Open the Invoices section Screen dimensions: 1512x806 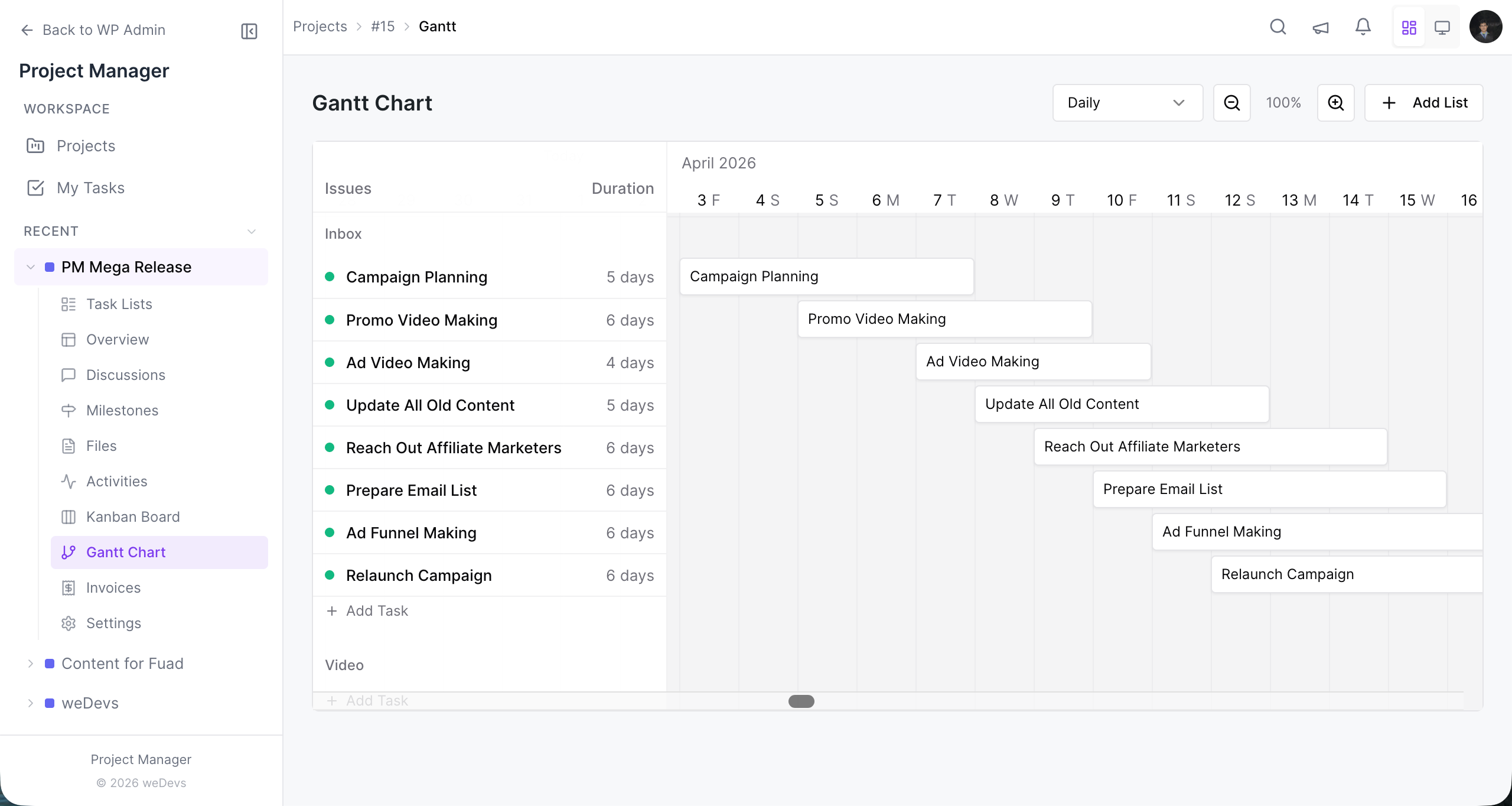click(x=115, y=587)
